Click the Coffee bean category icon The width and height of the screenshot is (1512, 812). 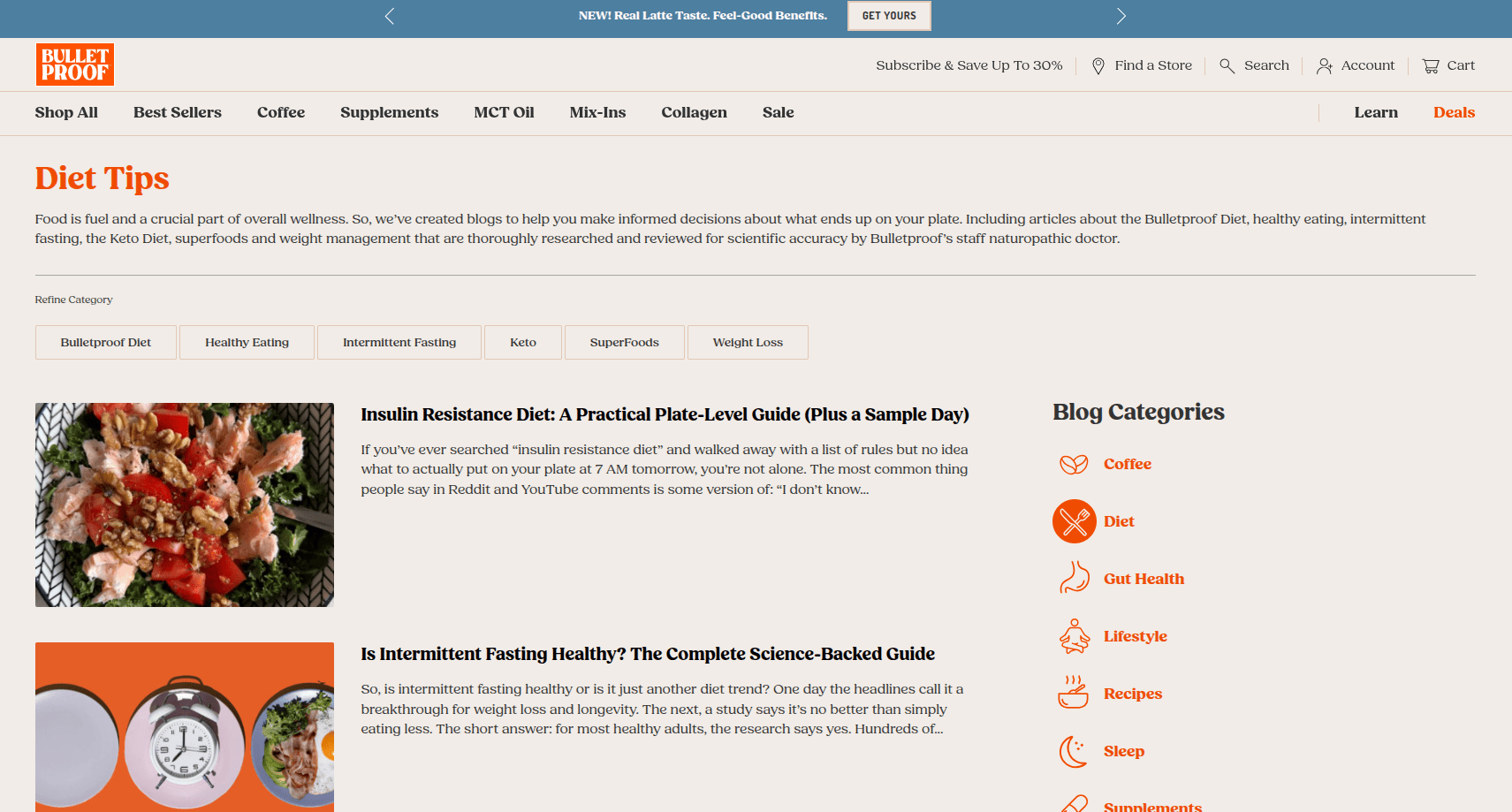1074,464
